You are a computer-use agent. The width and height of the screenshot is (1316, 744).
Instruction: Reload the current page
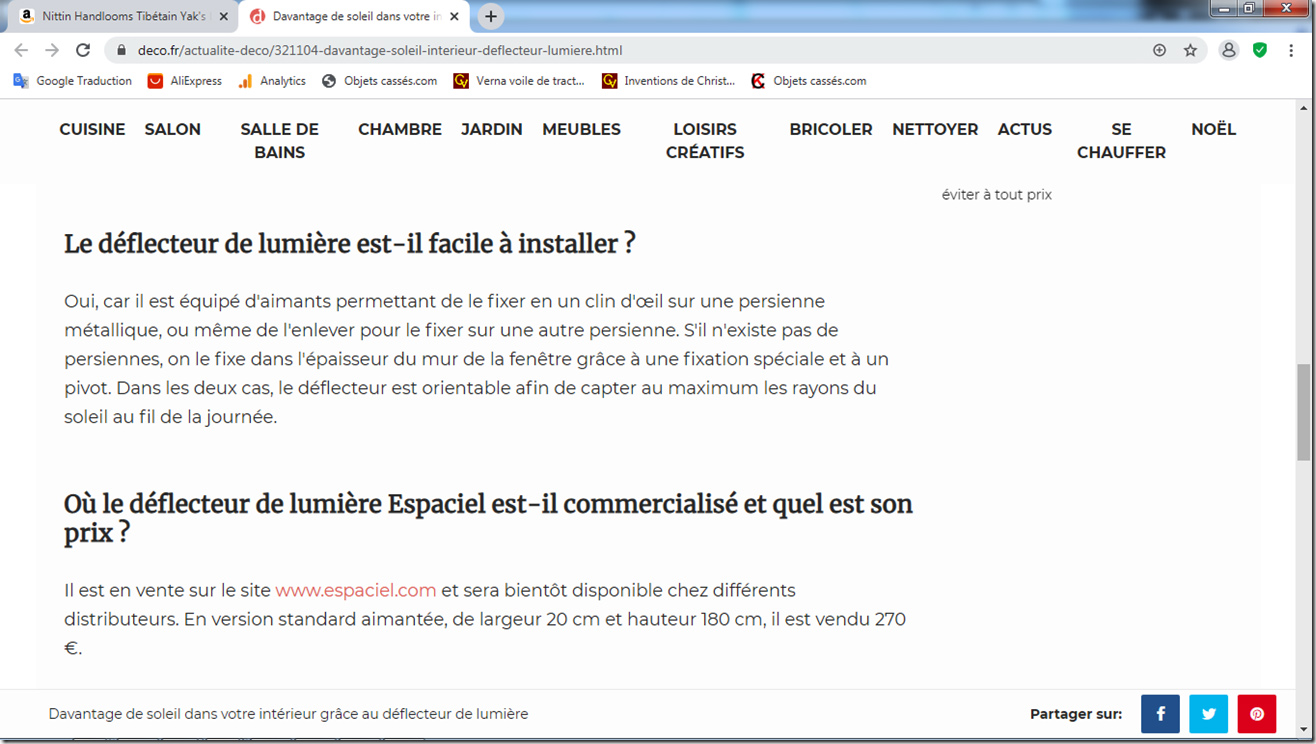(83, 50)
